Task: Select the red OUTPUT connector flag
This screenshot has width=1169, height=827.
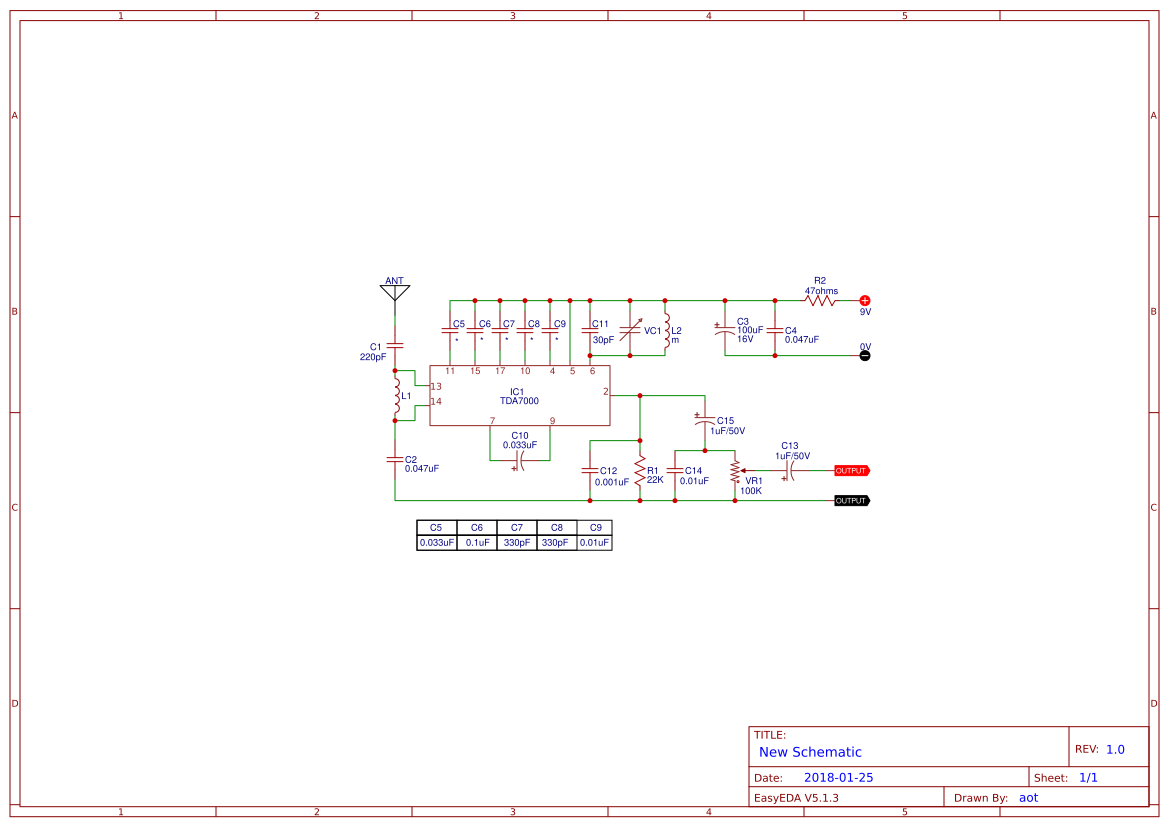Action: click(x=851, y=470)
